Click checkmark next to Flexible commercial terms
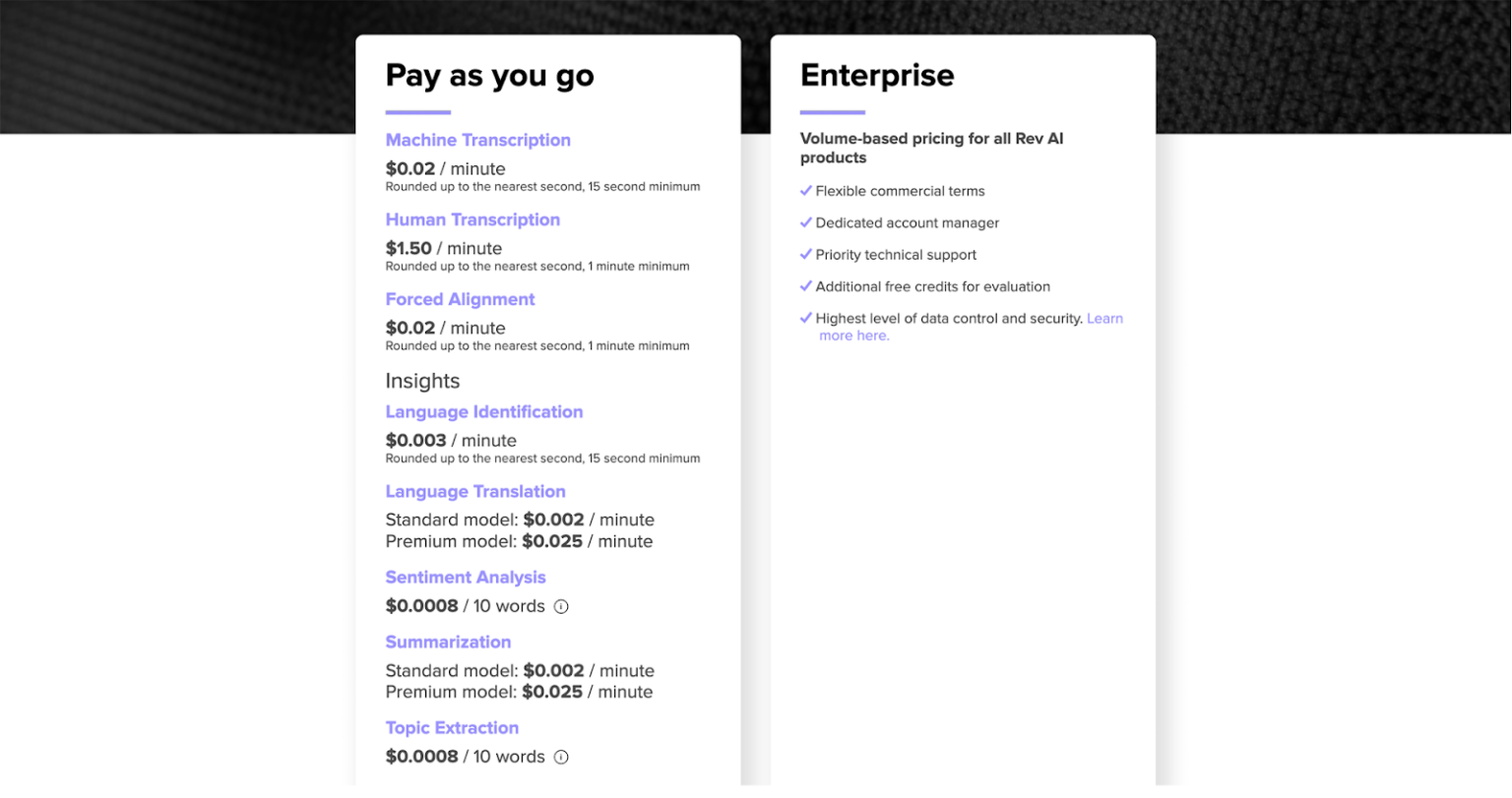Image resolution: width=1512 pixels, height=798 pixels. (x=806, y=191)
